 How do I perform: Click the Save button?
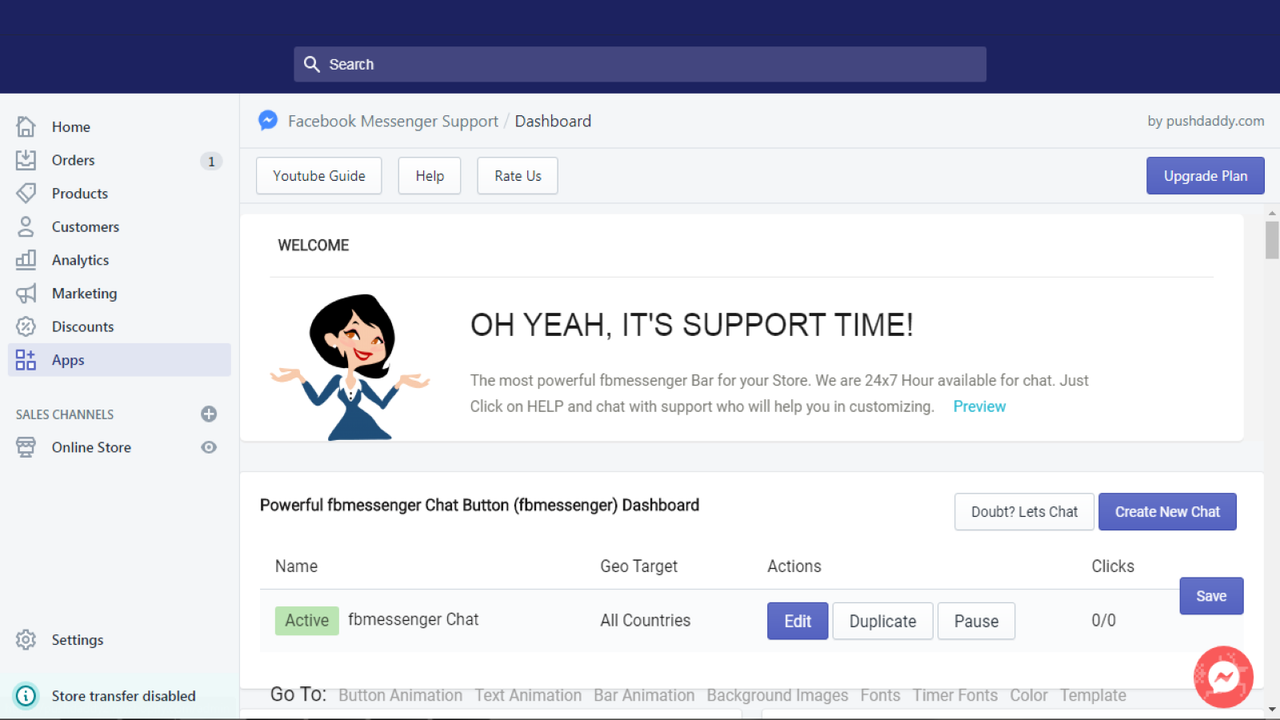pos(1211,596)
